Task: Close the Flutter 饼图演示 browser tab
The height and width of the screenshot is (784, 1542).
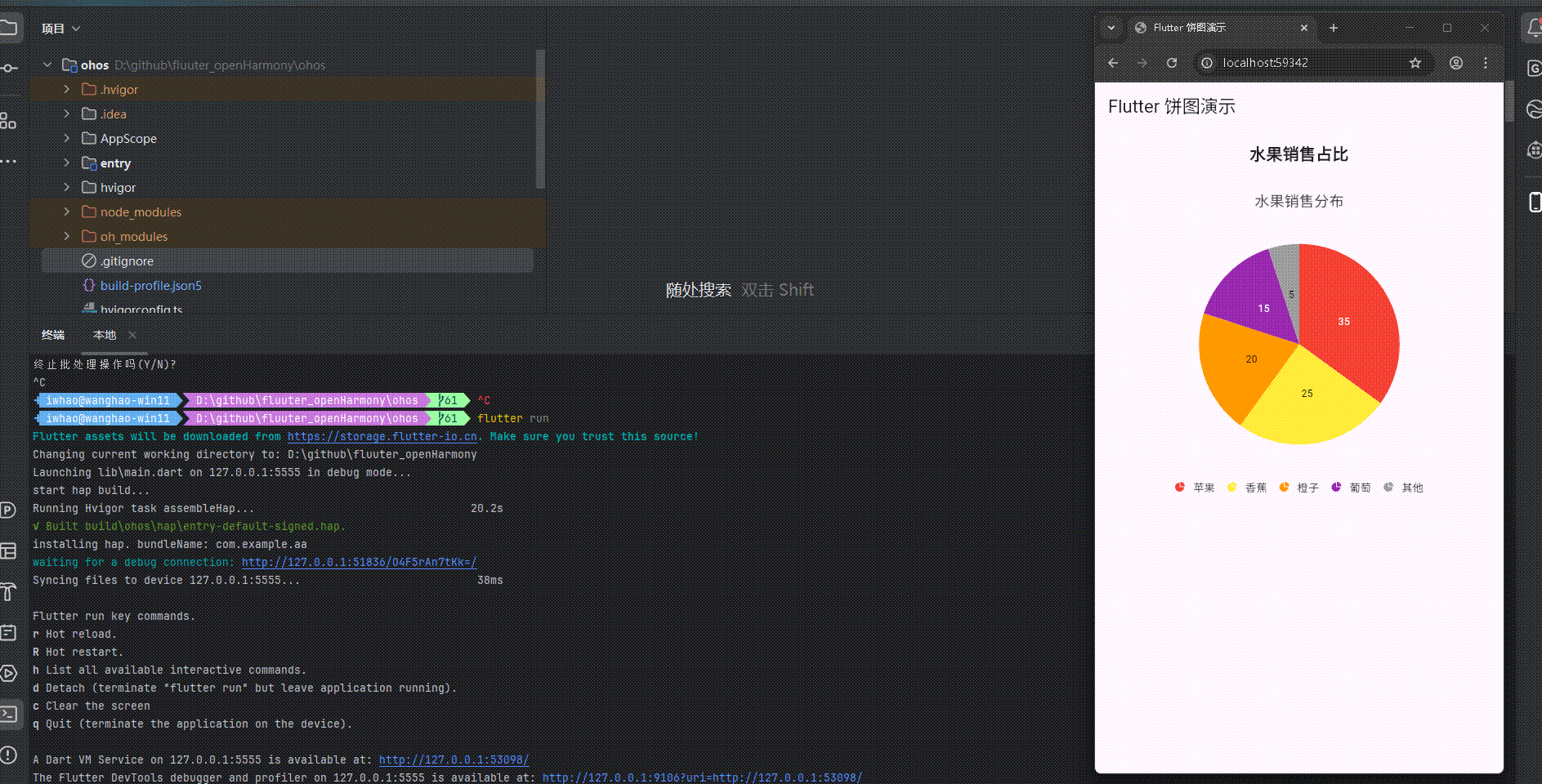Action: 1304,28
